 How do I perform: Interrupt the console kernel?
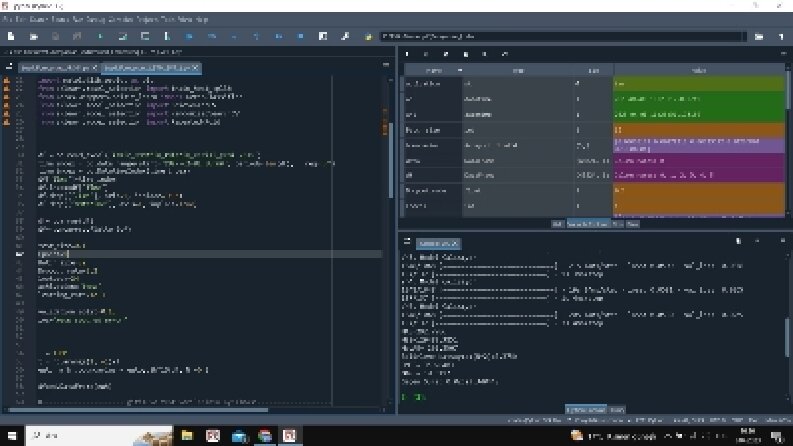(757, 241)
